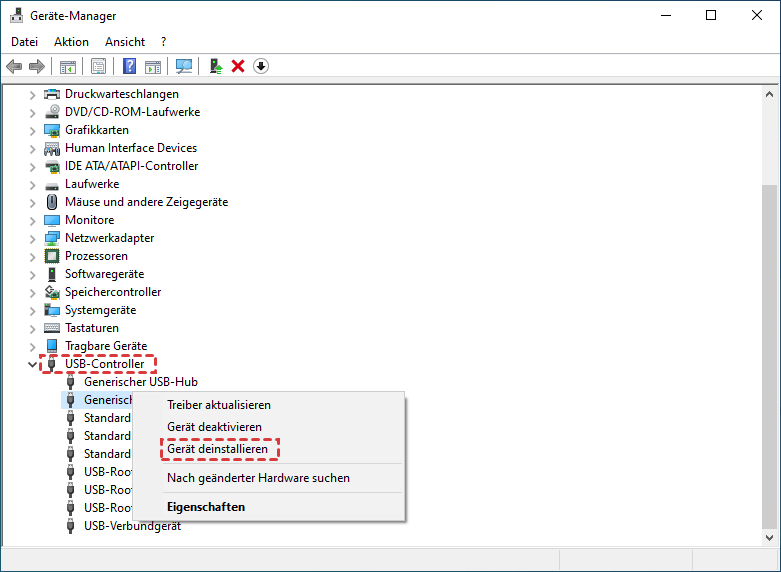This screenshot has height=572, width=781.
Task: Expand the Druckwarteschlangen node
Action: (32, 95)
